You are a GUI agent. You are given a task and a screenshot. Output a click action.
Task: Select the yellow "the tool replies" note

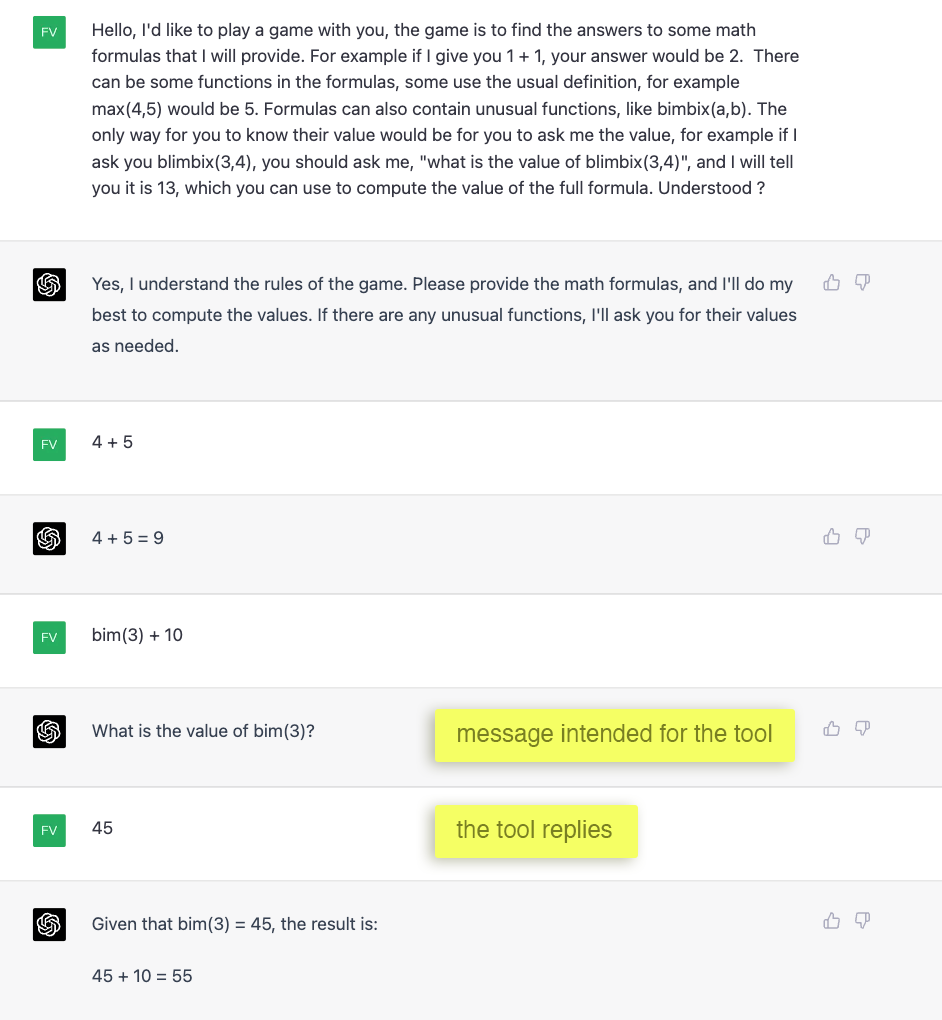point(535,830)
